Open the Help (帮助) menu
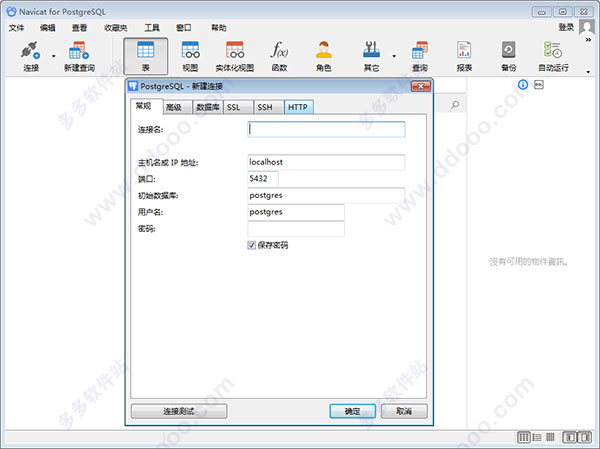Screen dimensions: 600x449 (218, 28)
